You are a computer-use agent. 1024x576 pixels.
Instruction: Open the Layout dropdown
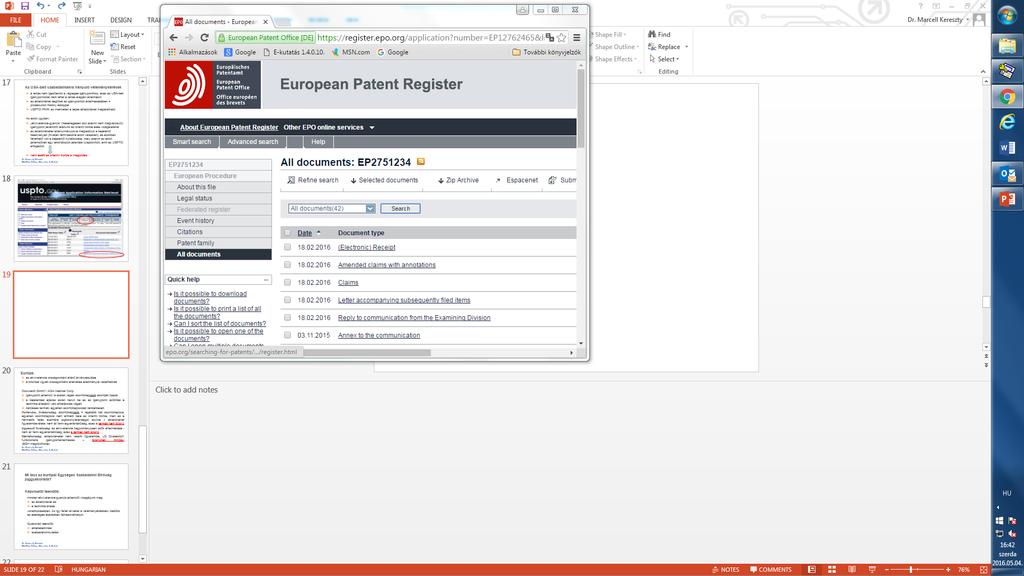[x=127, y=34]
